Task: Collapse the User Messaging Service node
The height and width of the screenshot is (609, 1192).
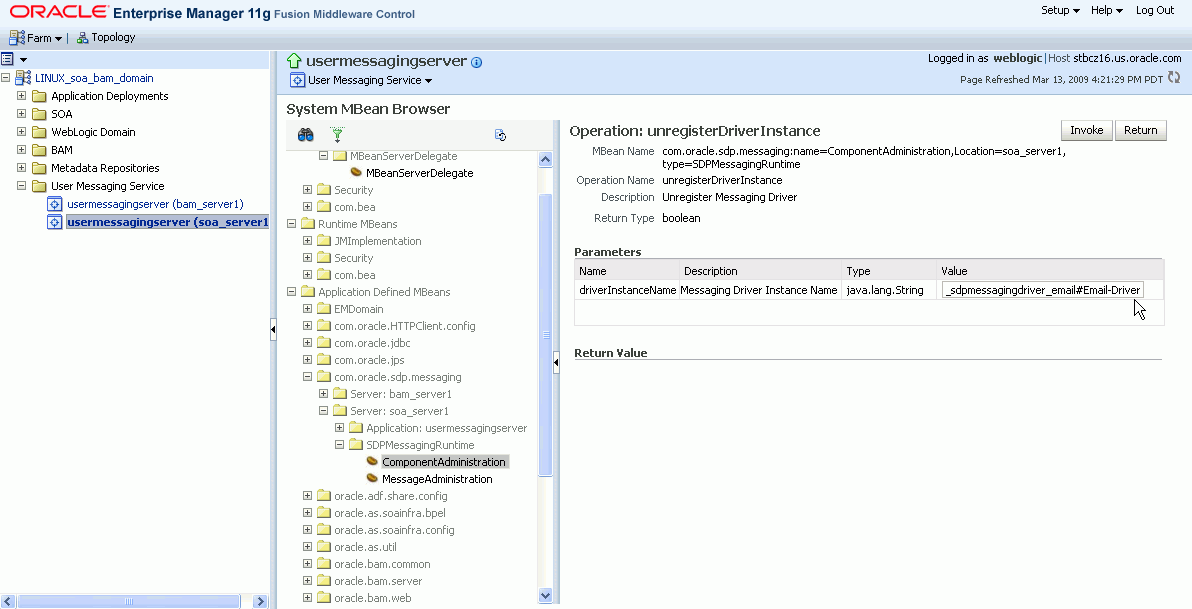Action: [21, 186]
